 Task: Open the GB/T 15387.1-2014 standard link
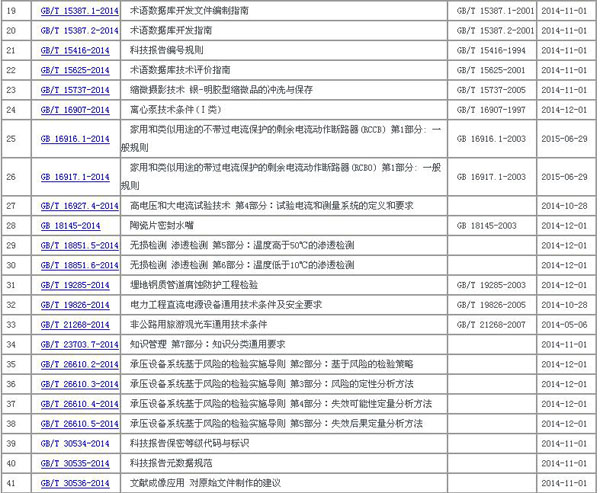80,11
